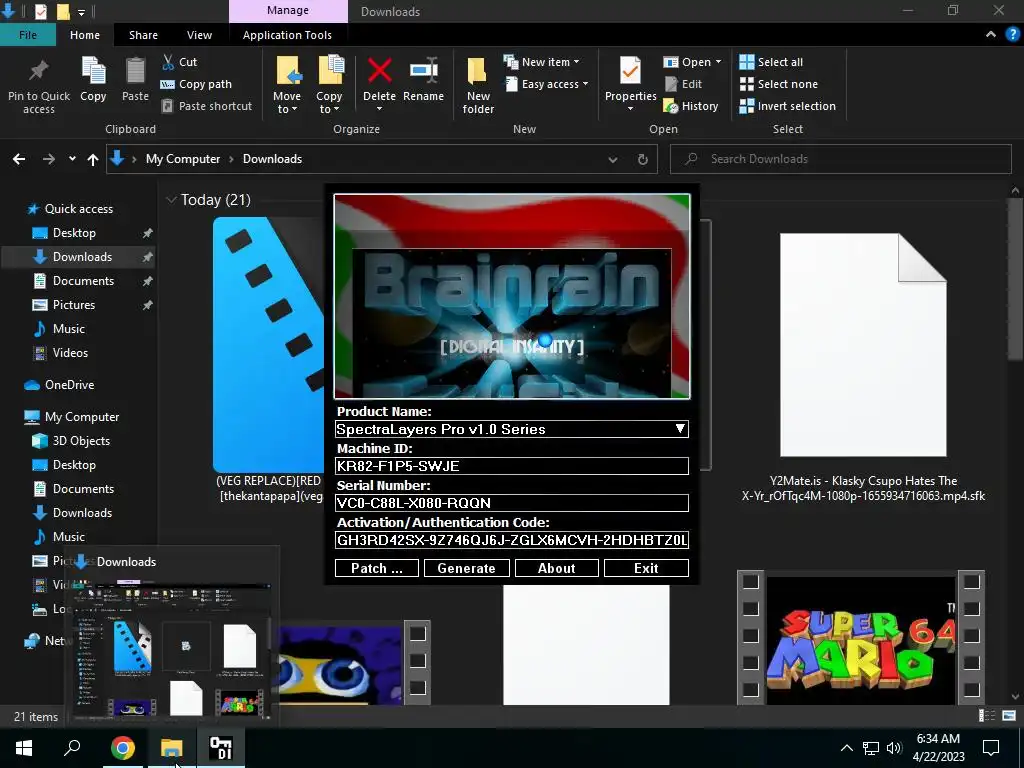1024x768 pixels.
Task: Open 3D Objects in the sidebar
Action: tap(81, 441)
